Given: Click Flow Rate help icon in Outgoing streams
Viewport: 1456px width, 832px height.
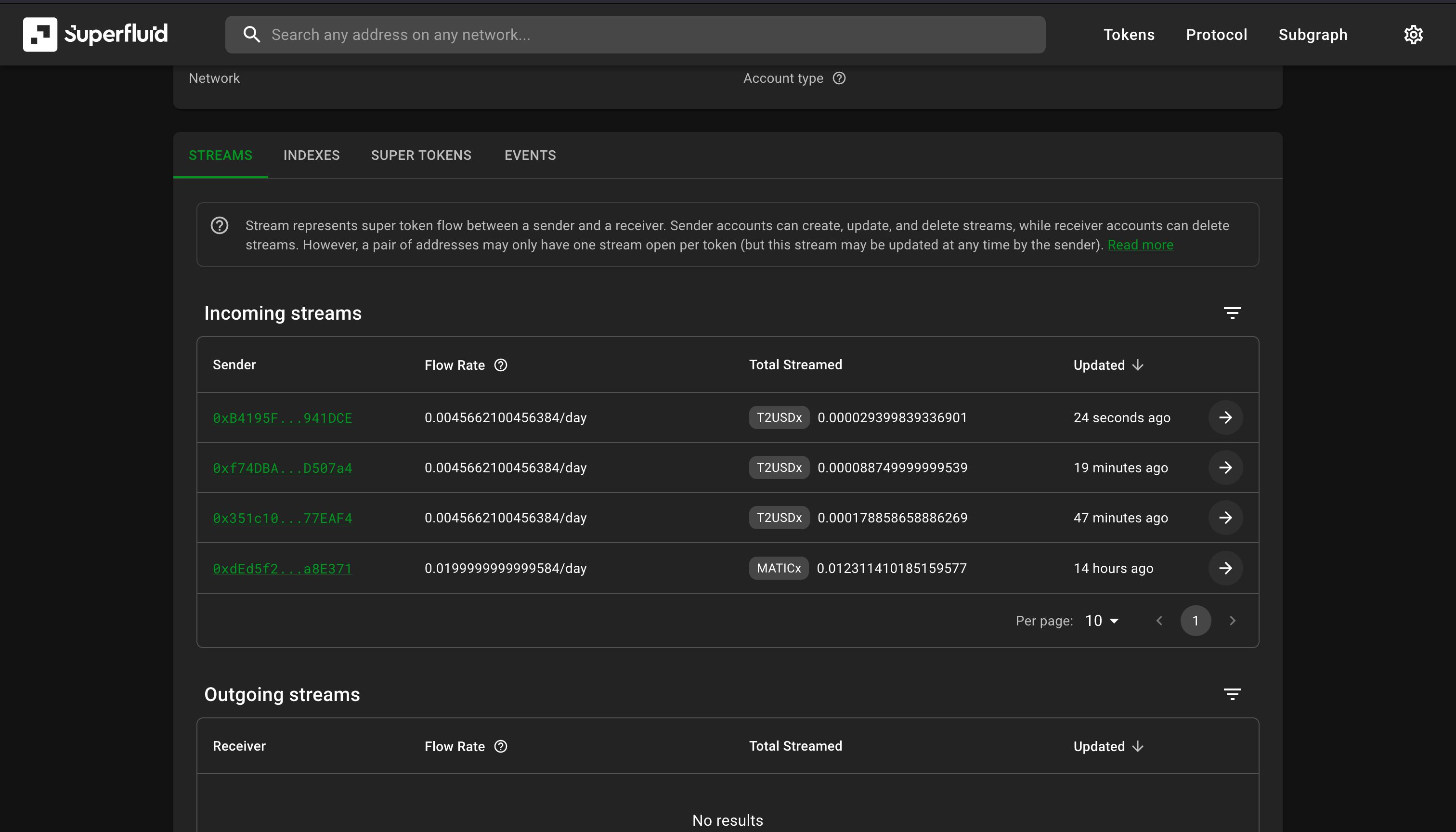Looking at the screenshot, I should (501, 746).
